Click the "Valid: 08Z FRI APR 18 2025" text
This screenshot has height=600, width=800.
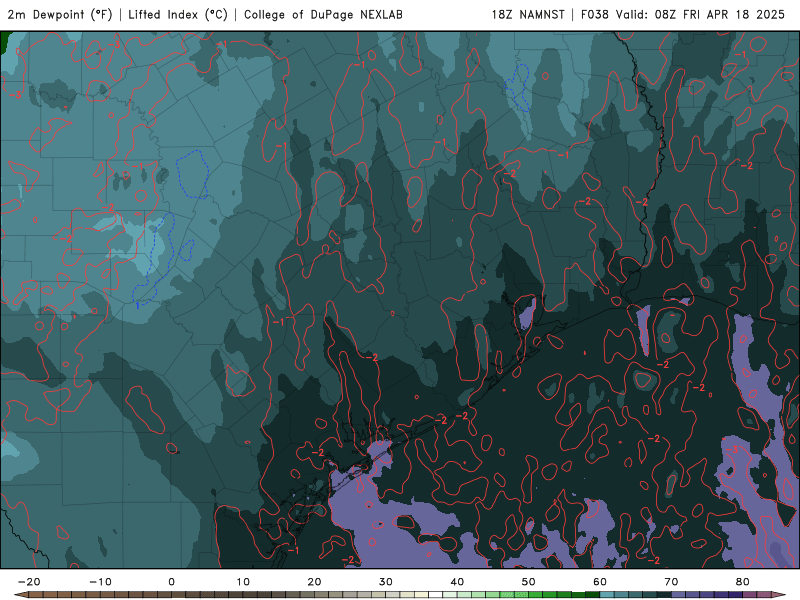[x=700, y=15]
